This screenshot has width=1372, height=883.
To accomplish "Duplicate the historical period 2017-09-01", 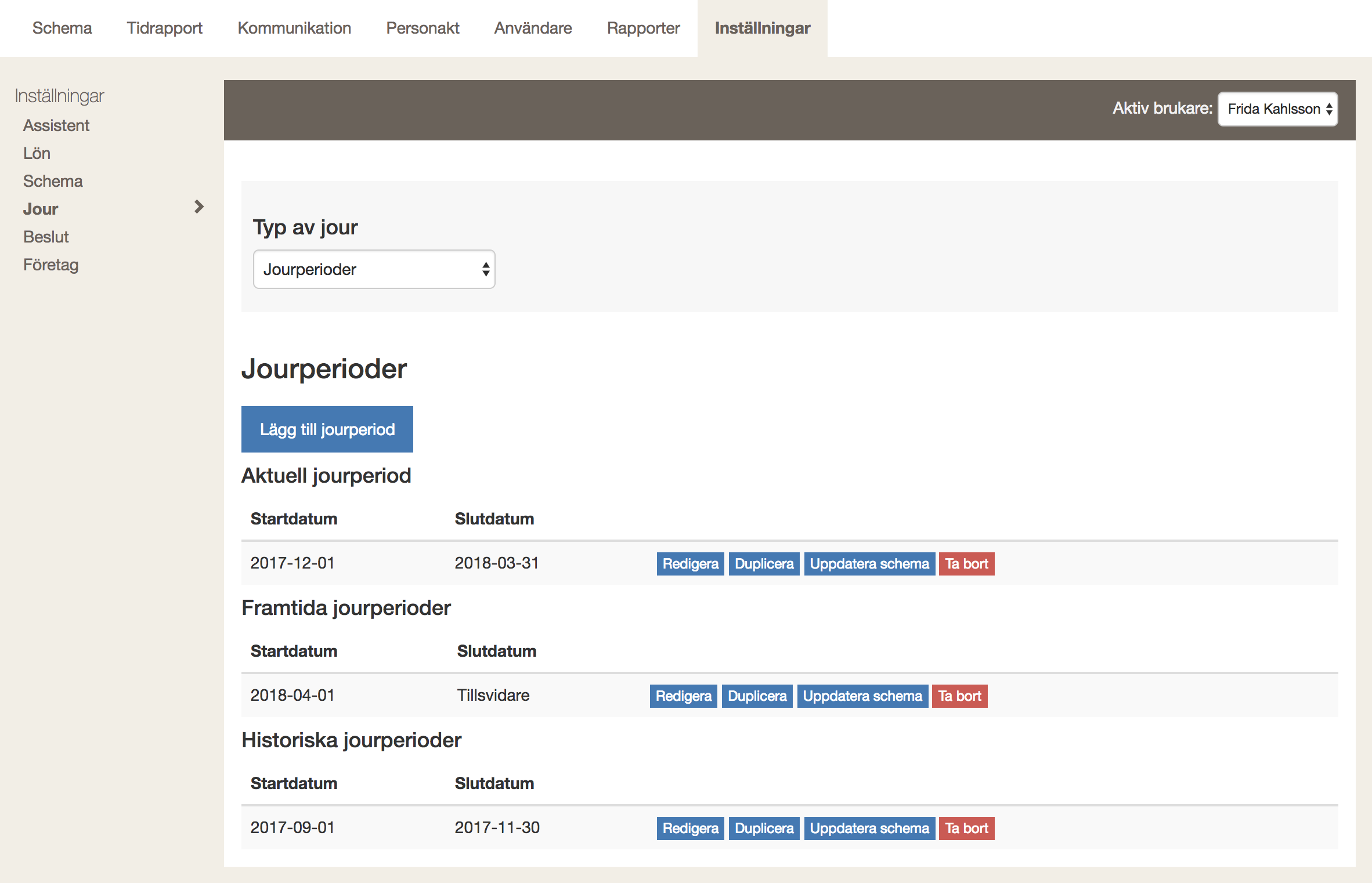I will point(764,828).
